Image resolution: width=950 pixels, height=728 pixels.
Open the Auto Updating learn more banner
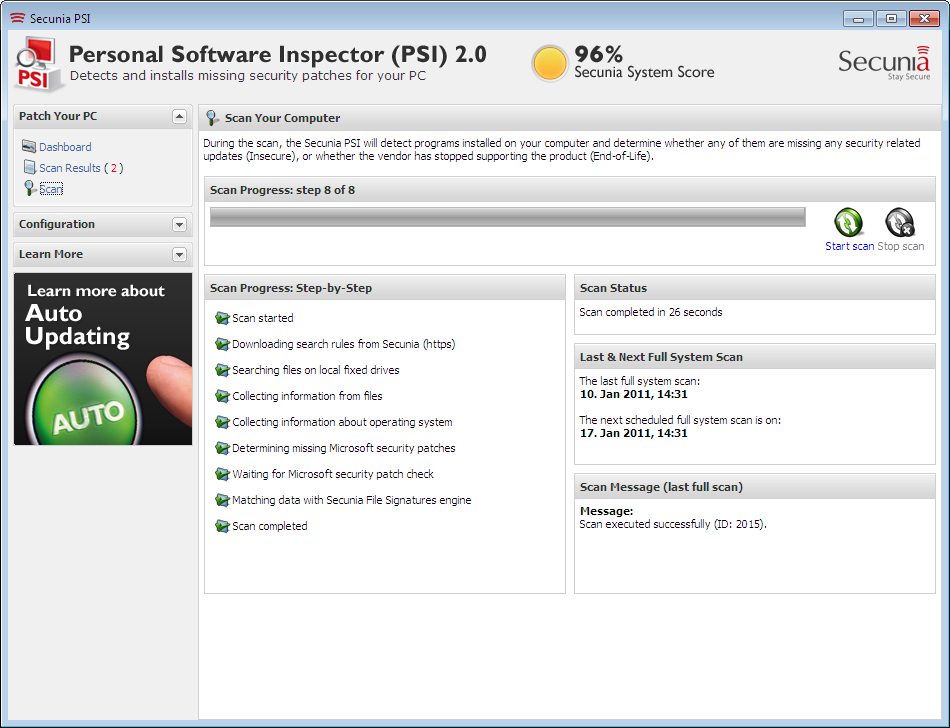[103, 359]
